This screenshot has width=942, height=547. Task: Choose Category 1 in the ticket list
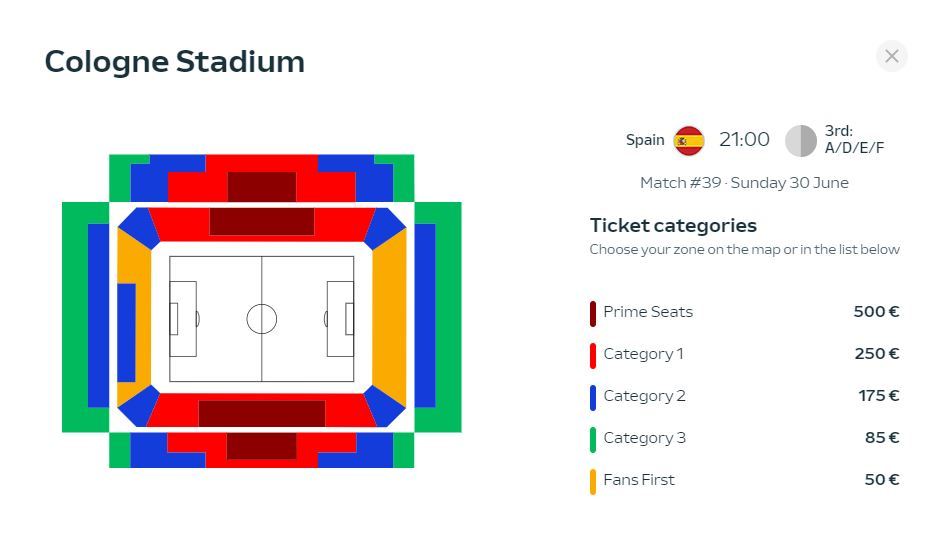[745, 354]
